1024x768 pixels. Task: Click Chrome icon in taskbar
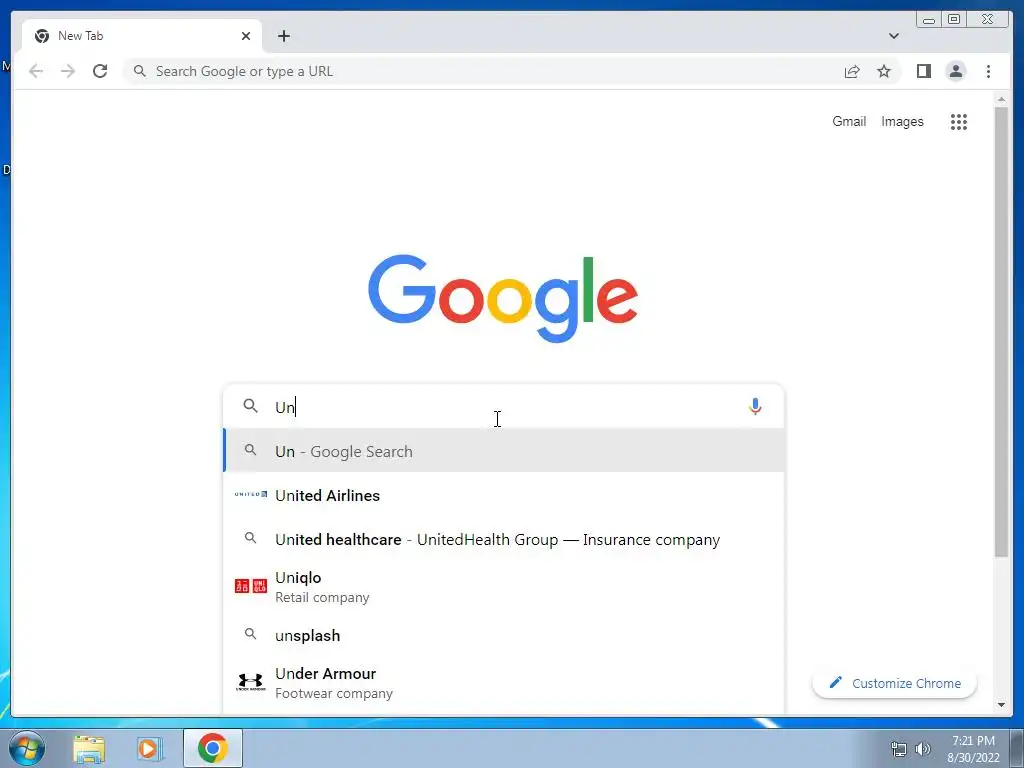213,748
